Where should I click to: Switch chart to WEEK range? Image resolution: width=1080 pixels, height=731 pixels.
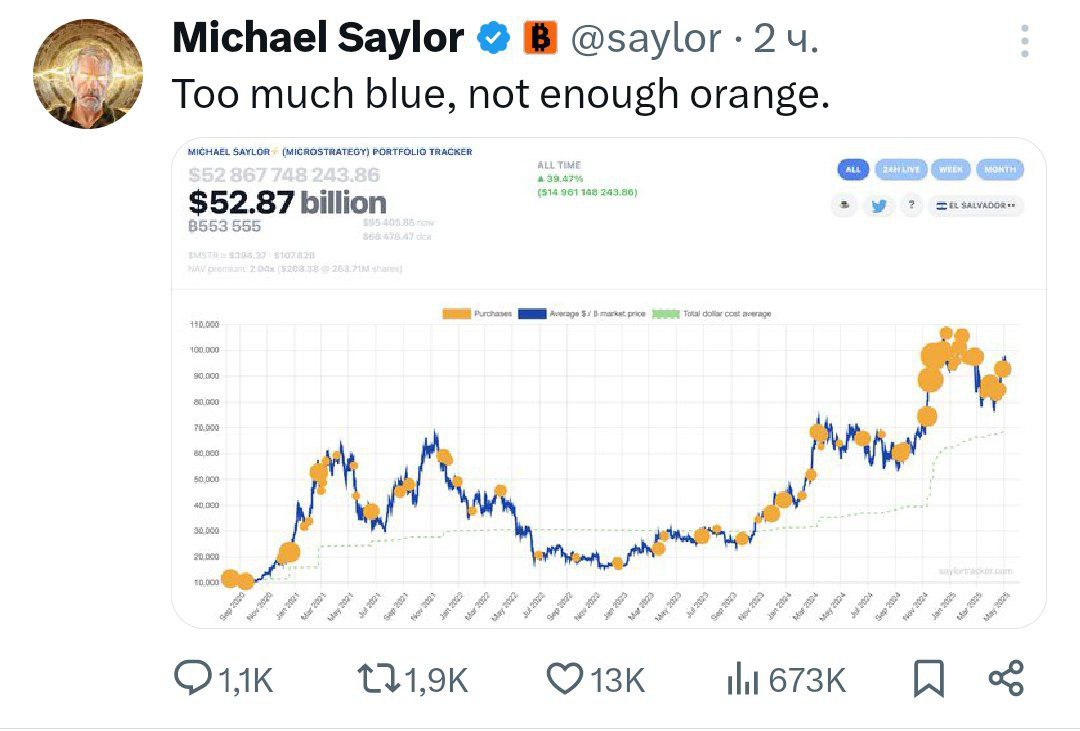(951, 169)
